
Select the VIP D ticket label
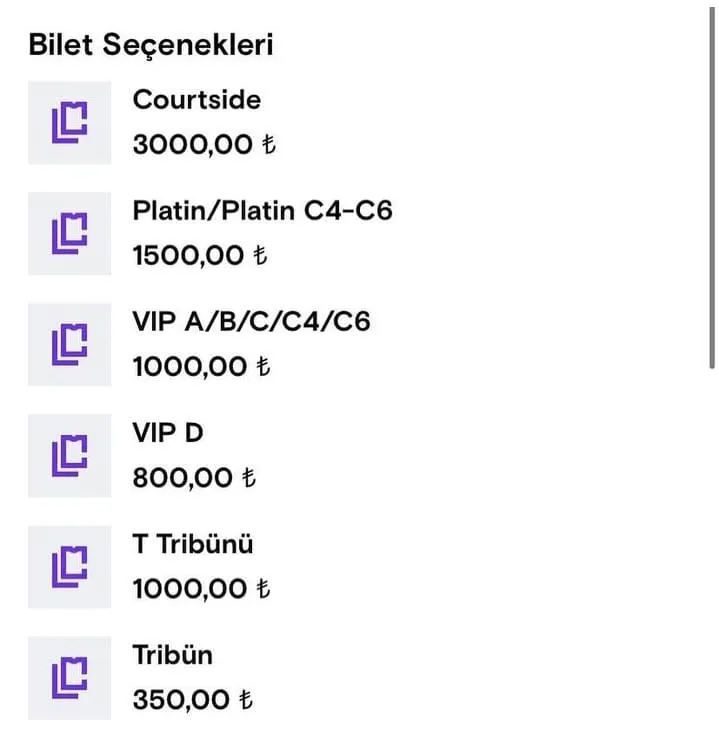[168, 433]
